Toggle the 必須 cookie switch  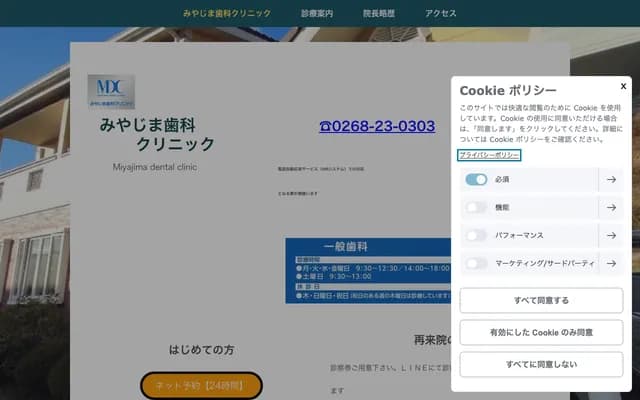(476, 180)
